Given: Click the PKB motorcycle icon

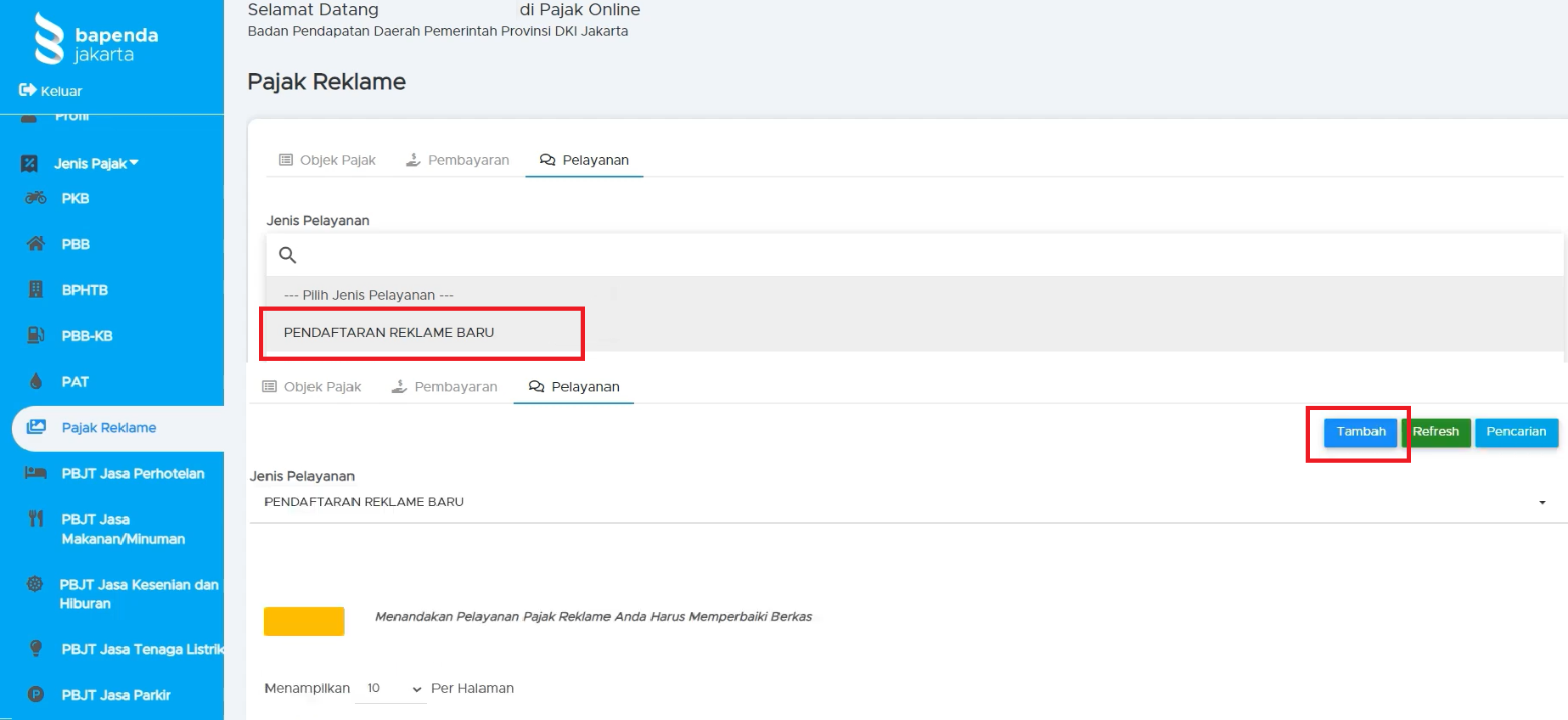Looking at the screenshot, I should (x=36, y=198).
